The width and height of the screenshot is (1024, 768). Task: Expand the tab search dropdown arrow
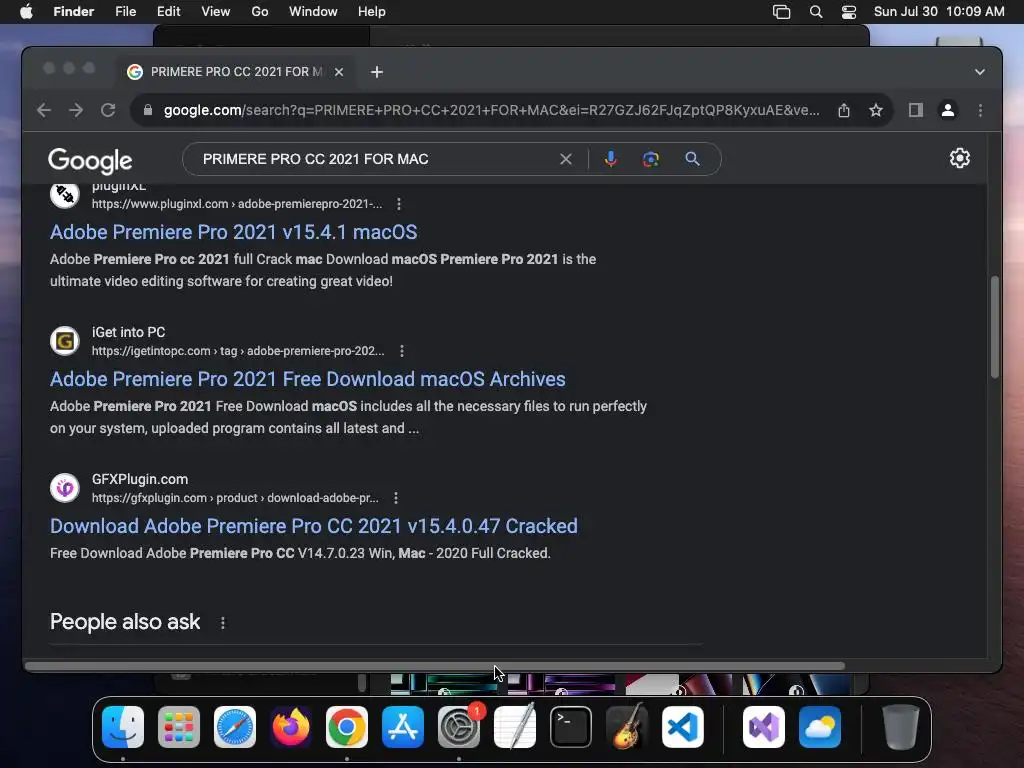coord(980,72)
